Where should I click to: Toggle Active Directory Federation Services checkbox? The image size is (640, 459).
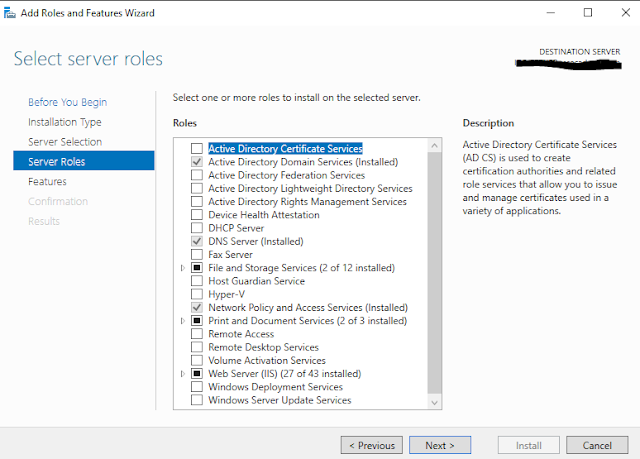197,175
